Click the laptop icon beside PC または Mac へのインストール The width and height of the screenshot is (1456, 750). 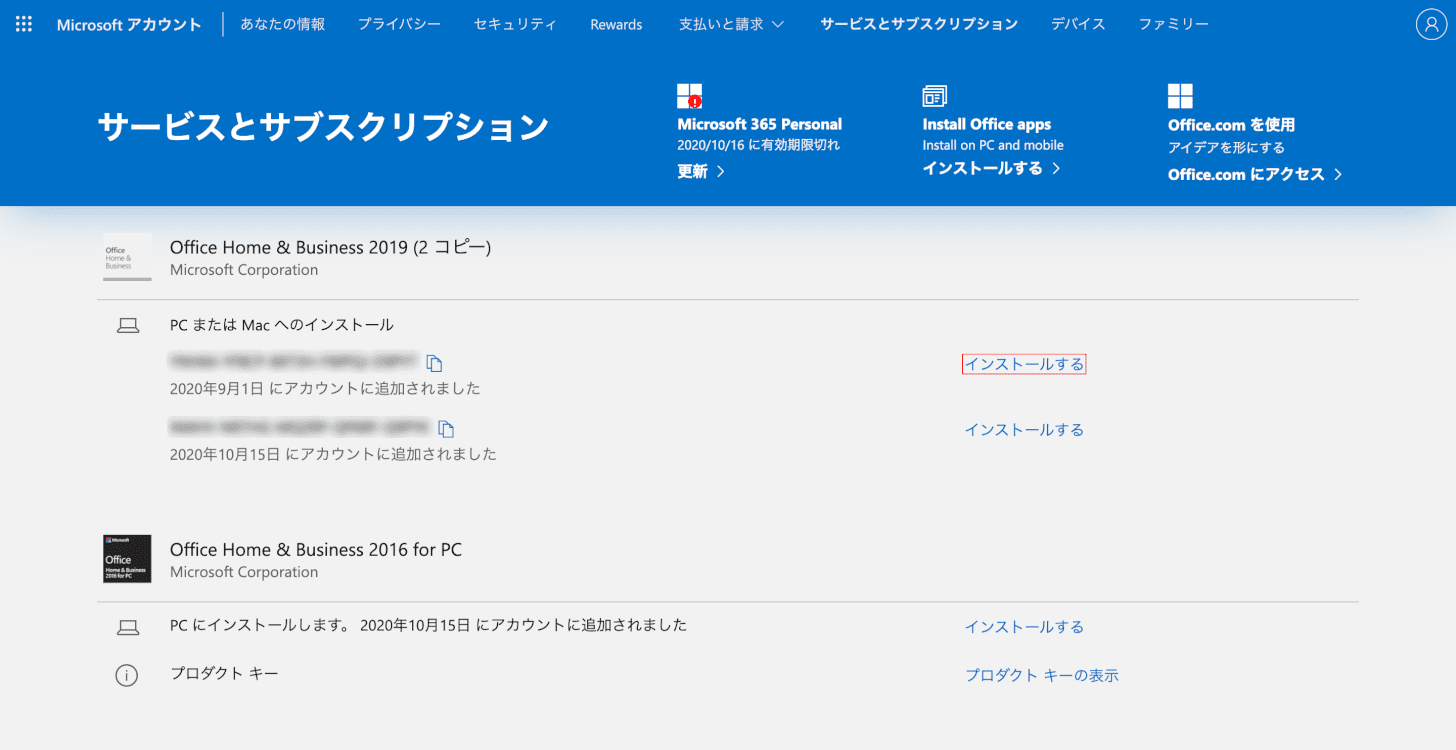coord(127,326)
